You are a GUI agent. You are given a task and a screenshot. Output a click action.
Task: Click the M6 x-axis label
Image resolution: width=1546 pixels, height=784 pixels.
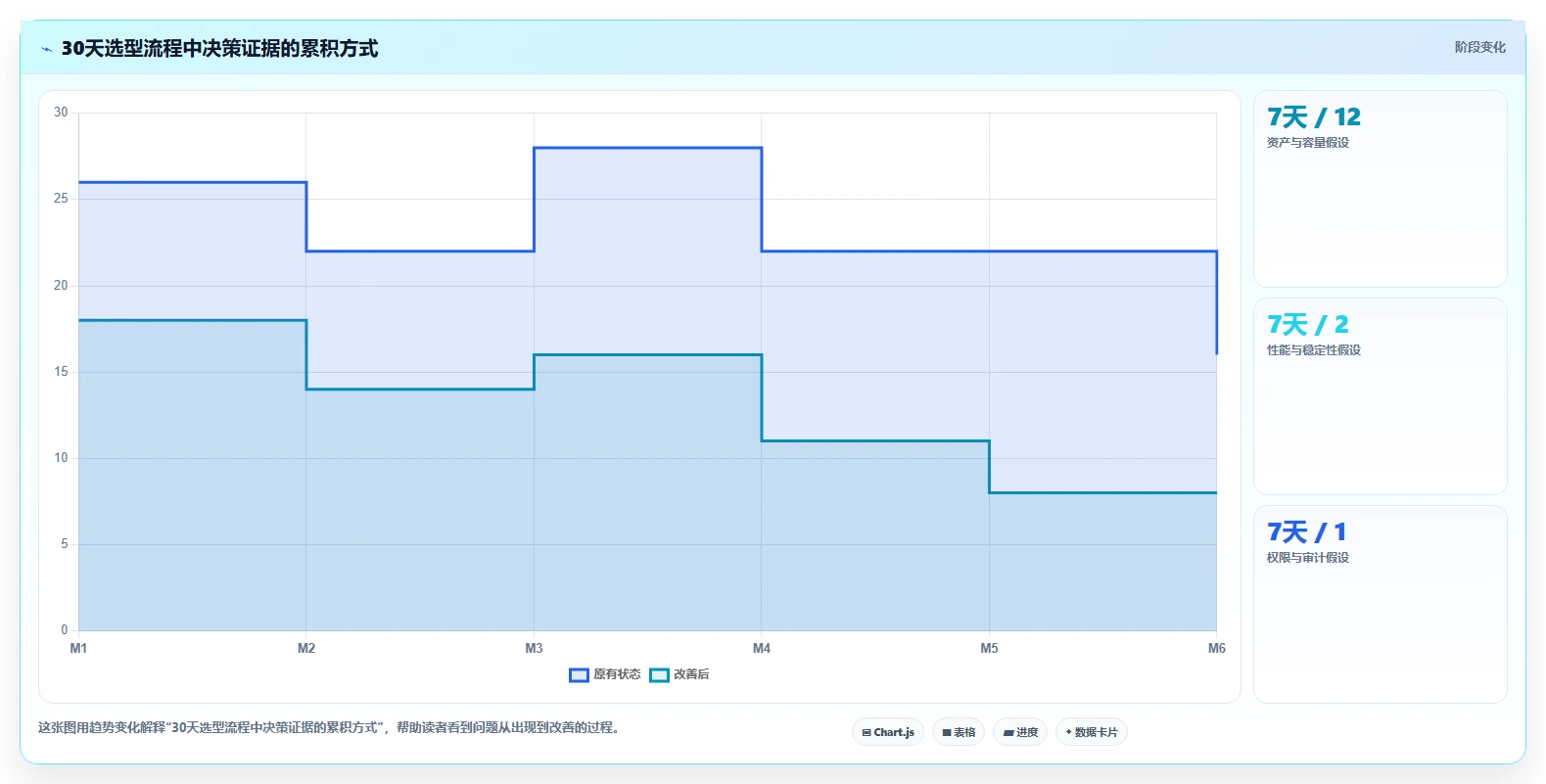click(x=1217, y=648)
